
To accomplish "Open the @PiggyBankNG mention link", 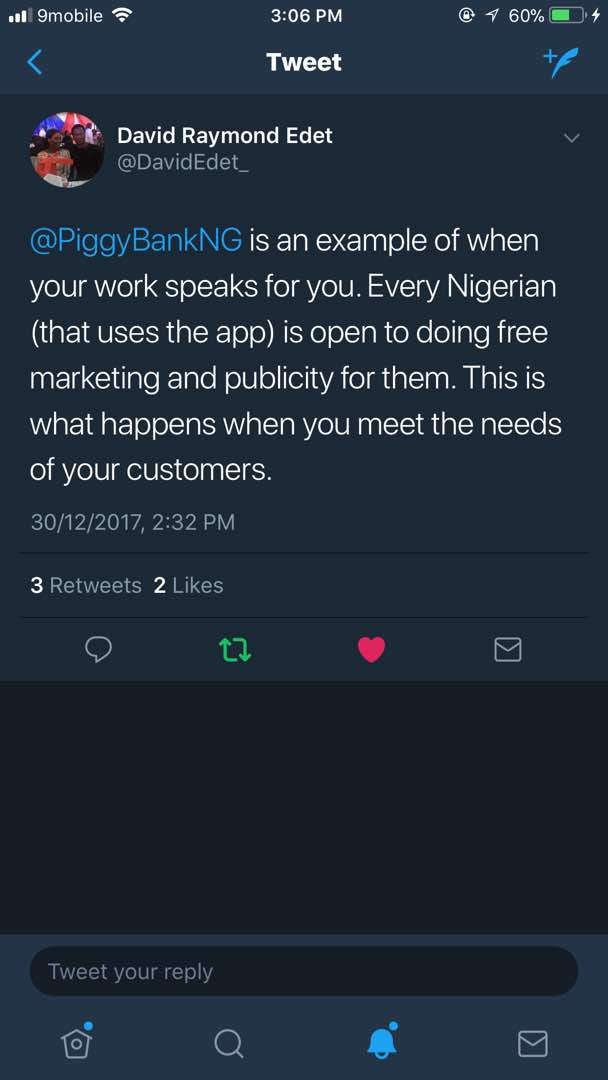I will click(x=136, y=242).
